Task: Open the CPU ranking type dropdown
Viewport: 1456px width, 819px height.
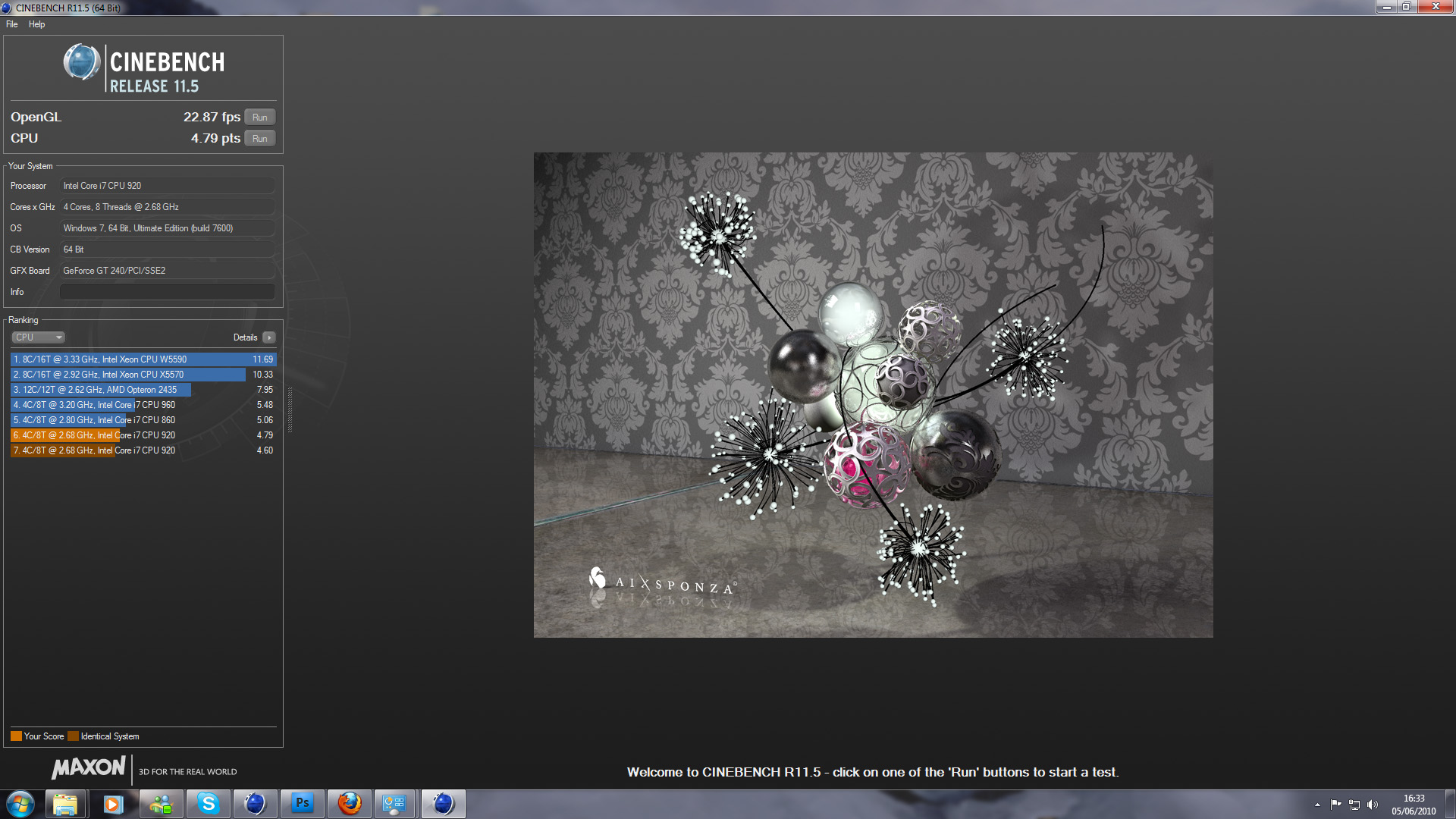Action: 39,337
